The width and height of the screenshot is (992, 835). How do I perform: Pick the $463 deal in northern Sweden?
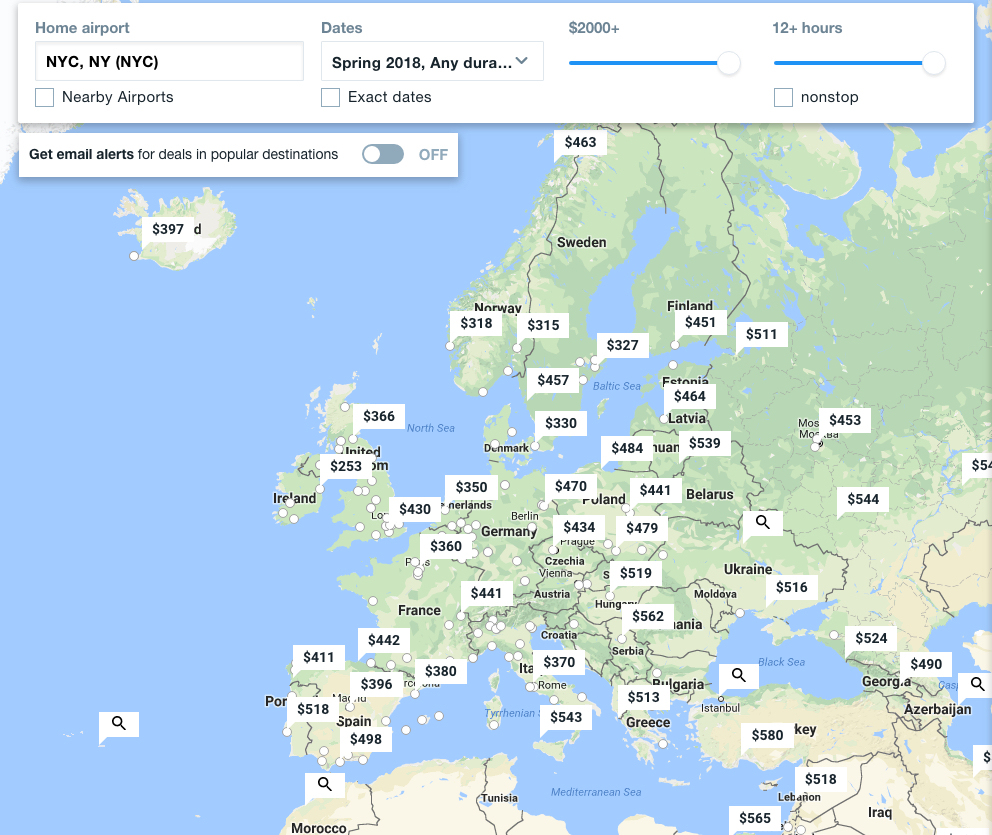coord(580,142)
